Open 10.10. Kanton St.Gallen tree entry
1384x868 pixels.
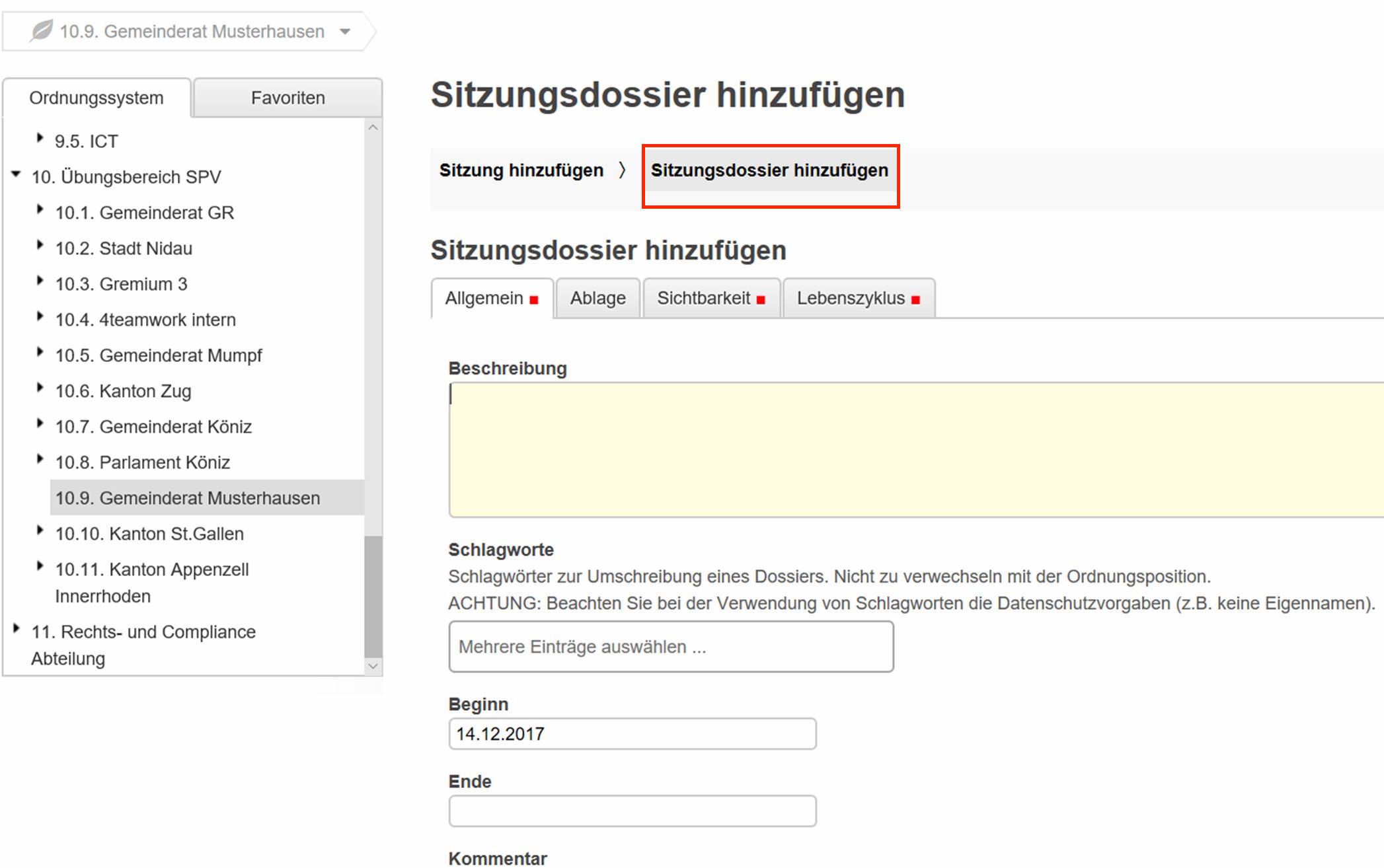pyautogui.click(x=149, y=534)
